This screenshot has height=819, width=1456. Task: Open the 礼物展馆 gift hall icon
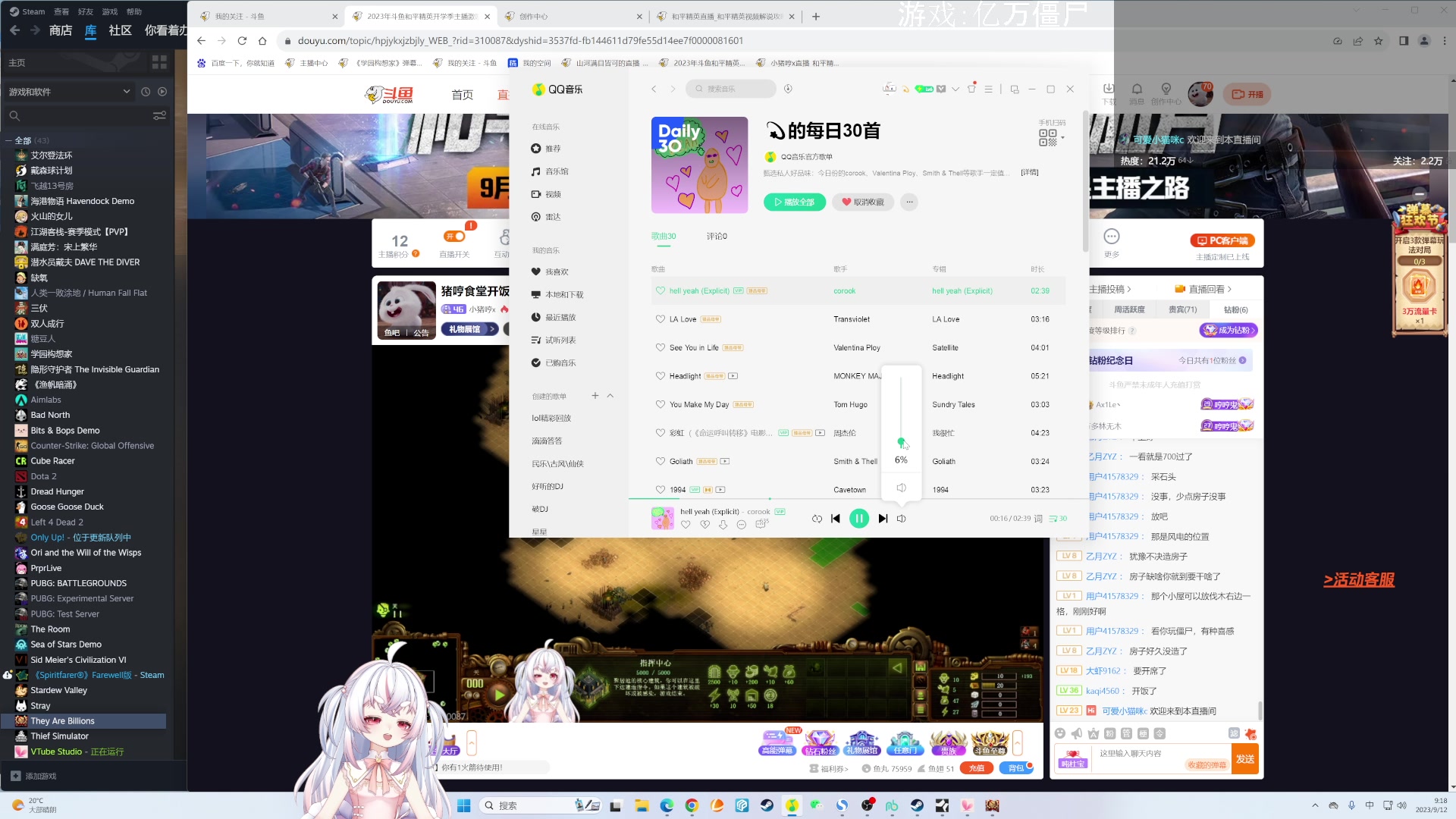pyautogui.click(x=862, y=742)
